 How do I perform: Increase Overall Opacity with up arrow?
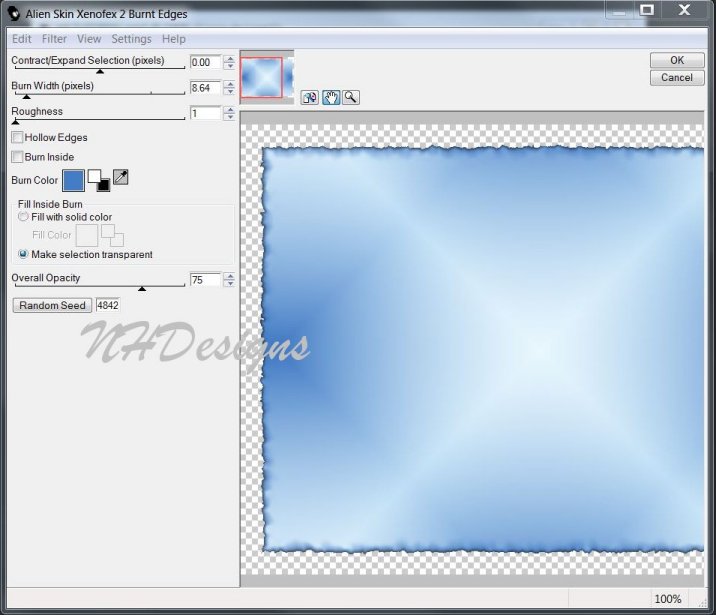230,276
